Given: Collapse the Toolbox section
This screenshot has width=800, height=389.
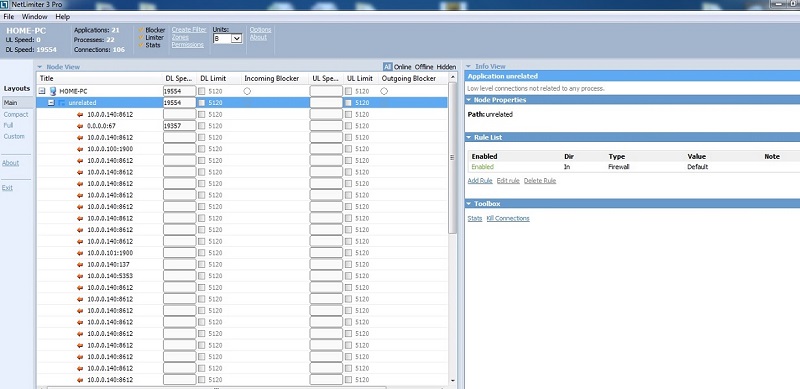Looking at the screenshot, I should 469,204.
